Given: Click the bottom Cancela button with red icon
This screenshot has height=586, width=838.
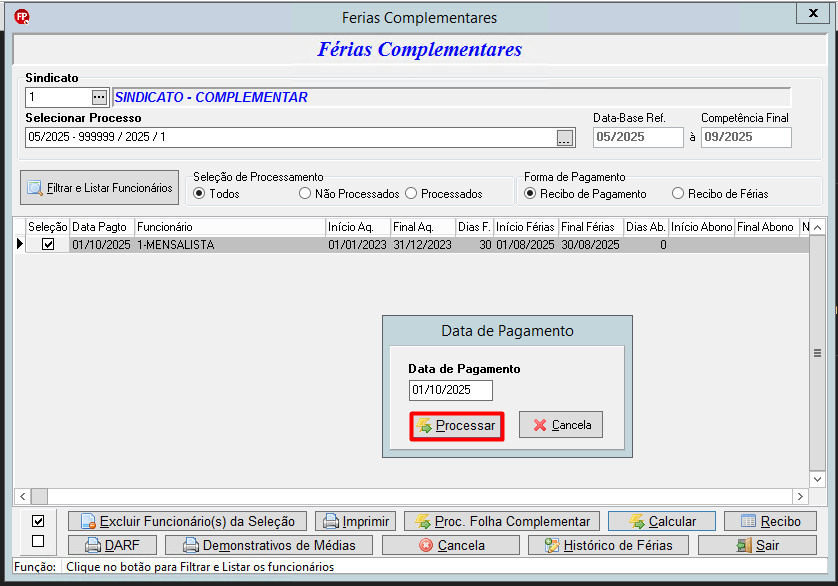Looking at the screenshot, I should 451,545.
